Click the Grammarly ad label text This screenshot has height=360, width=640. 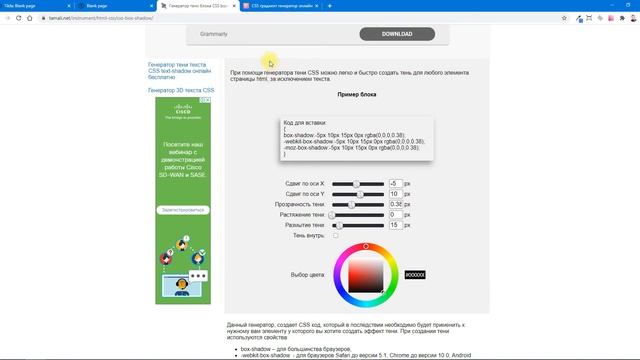(213, 34)
